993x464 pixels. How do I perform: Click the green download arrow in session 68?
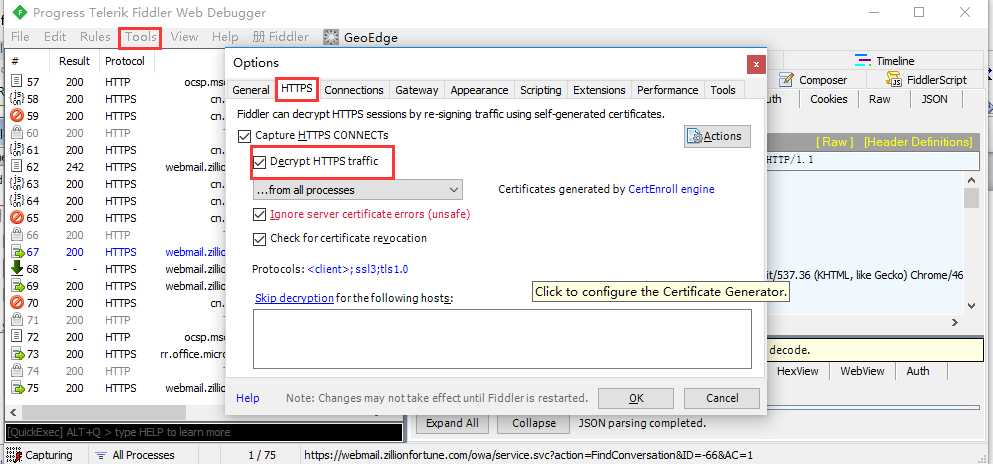click(17, 269)
